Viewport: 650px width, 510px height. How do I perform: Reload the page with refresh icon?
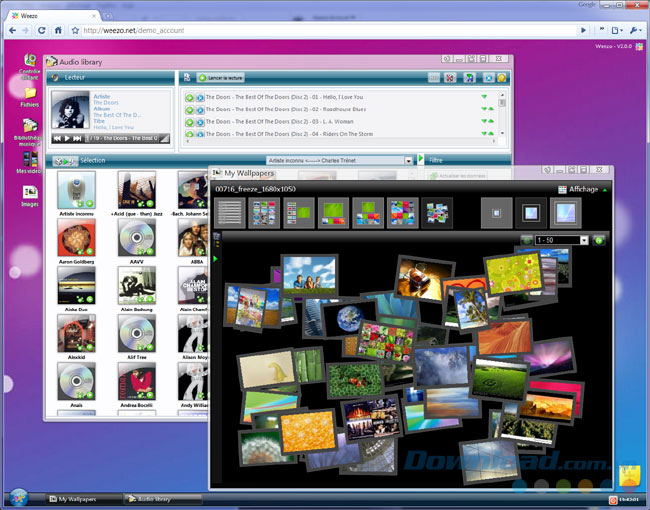tap(41, 30)
